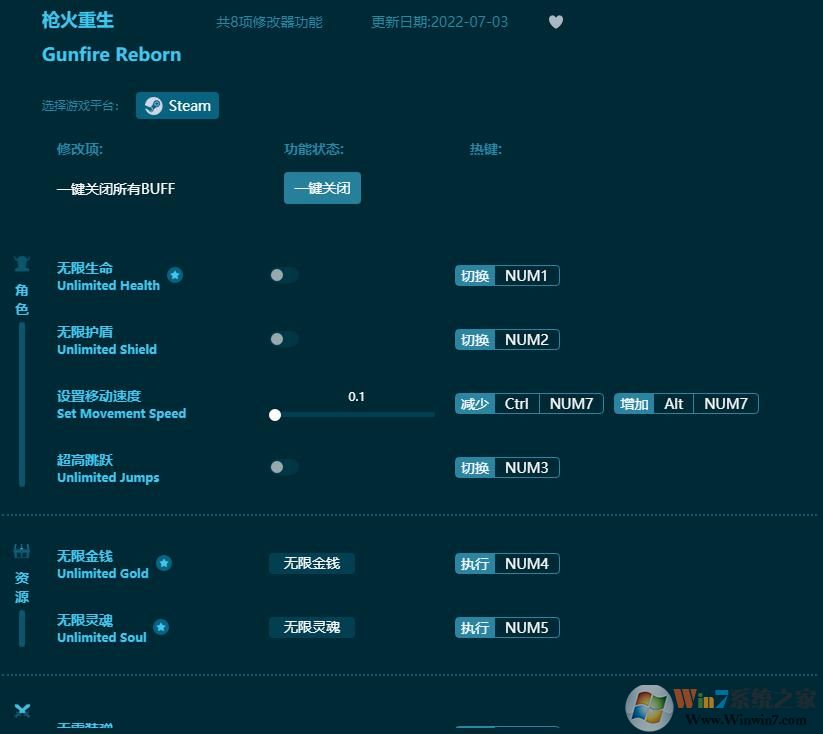Click the 角色 character category icon
This screenshot has height=734, width=823.
[22, 263]
